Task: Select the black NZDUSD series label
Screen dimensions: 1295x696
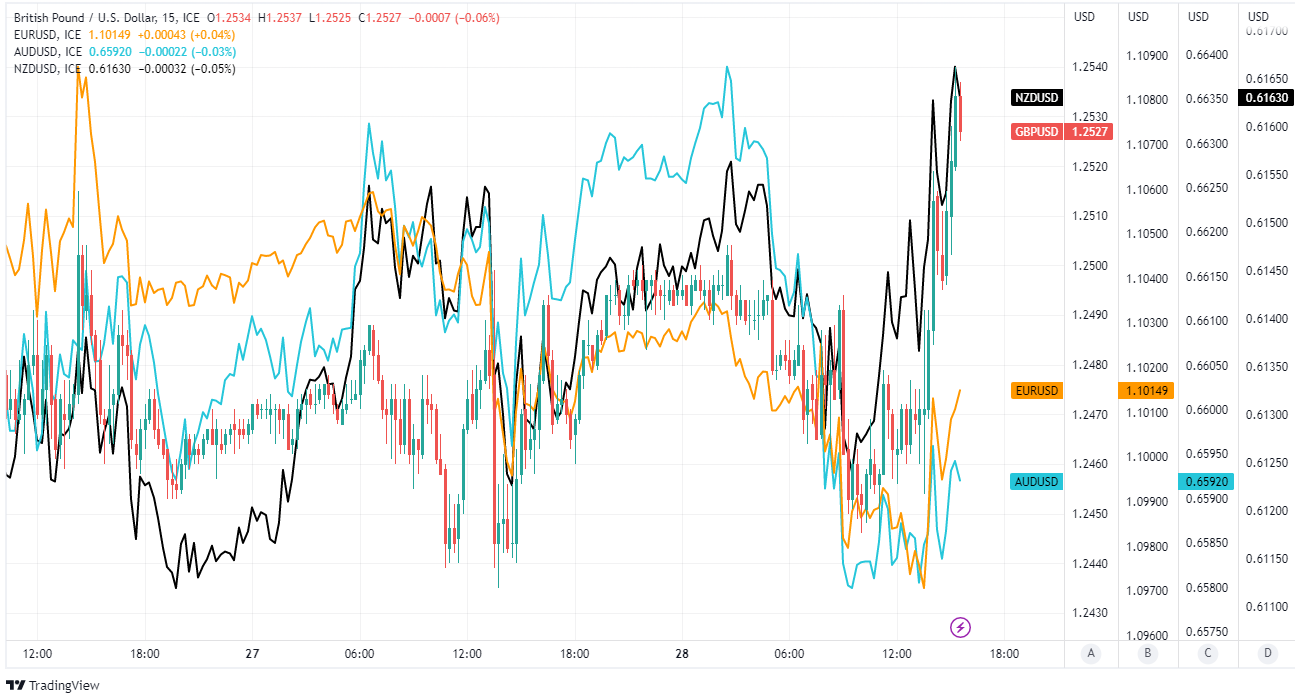Action: click(x=1036, y=98)
